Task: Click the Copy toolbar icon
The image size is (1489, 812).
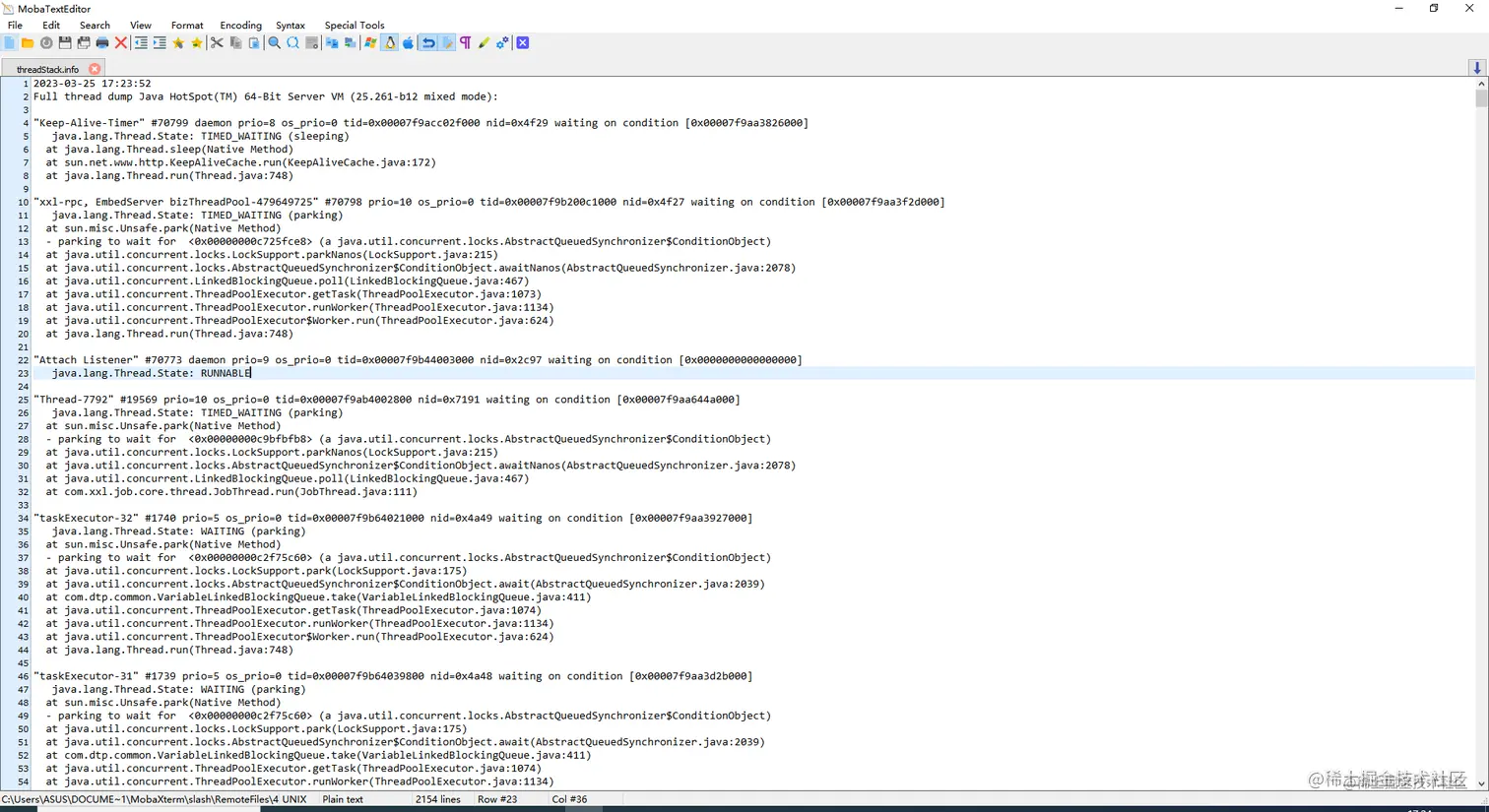Action: 235,43
